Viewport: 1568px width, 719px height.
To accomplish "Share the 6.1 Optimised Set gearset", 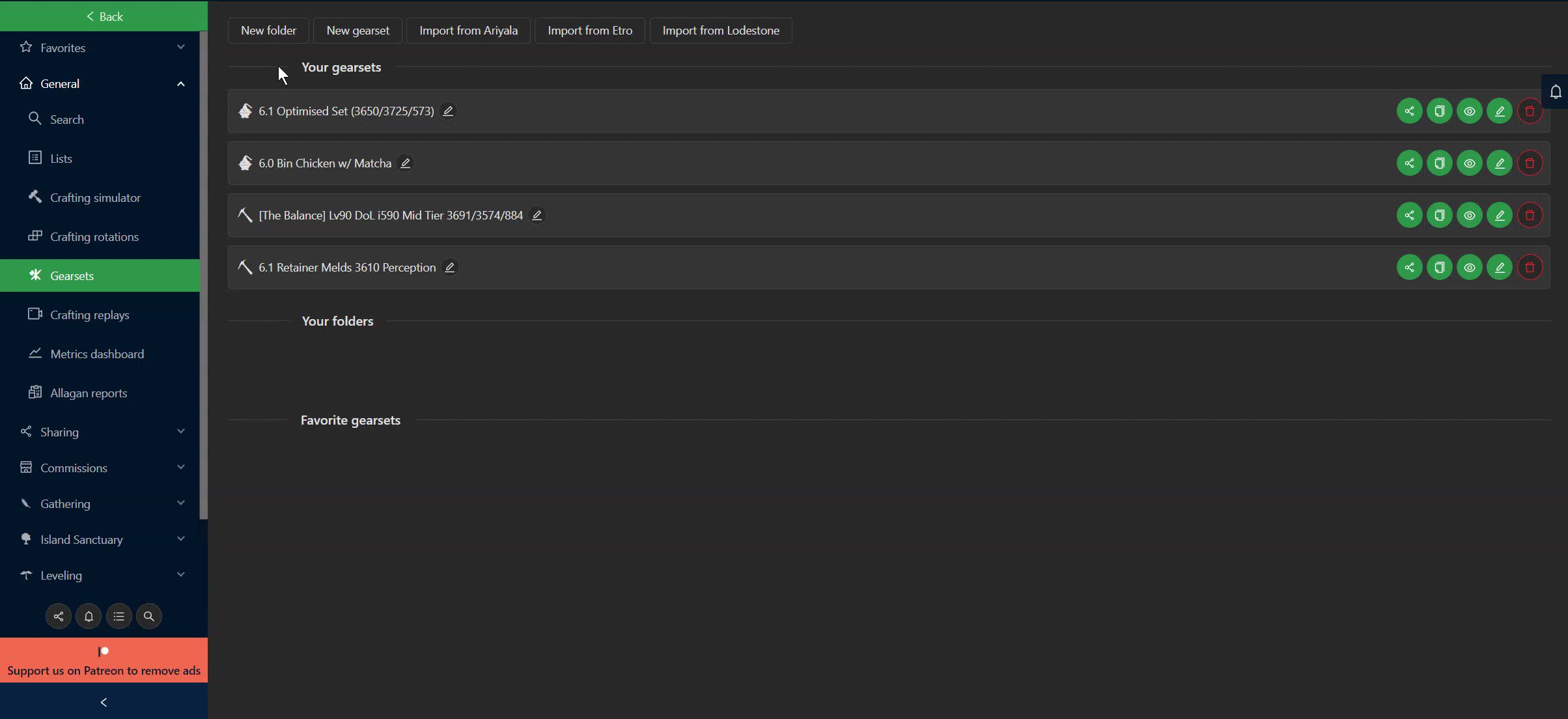I will click(x=1409, y=111).
